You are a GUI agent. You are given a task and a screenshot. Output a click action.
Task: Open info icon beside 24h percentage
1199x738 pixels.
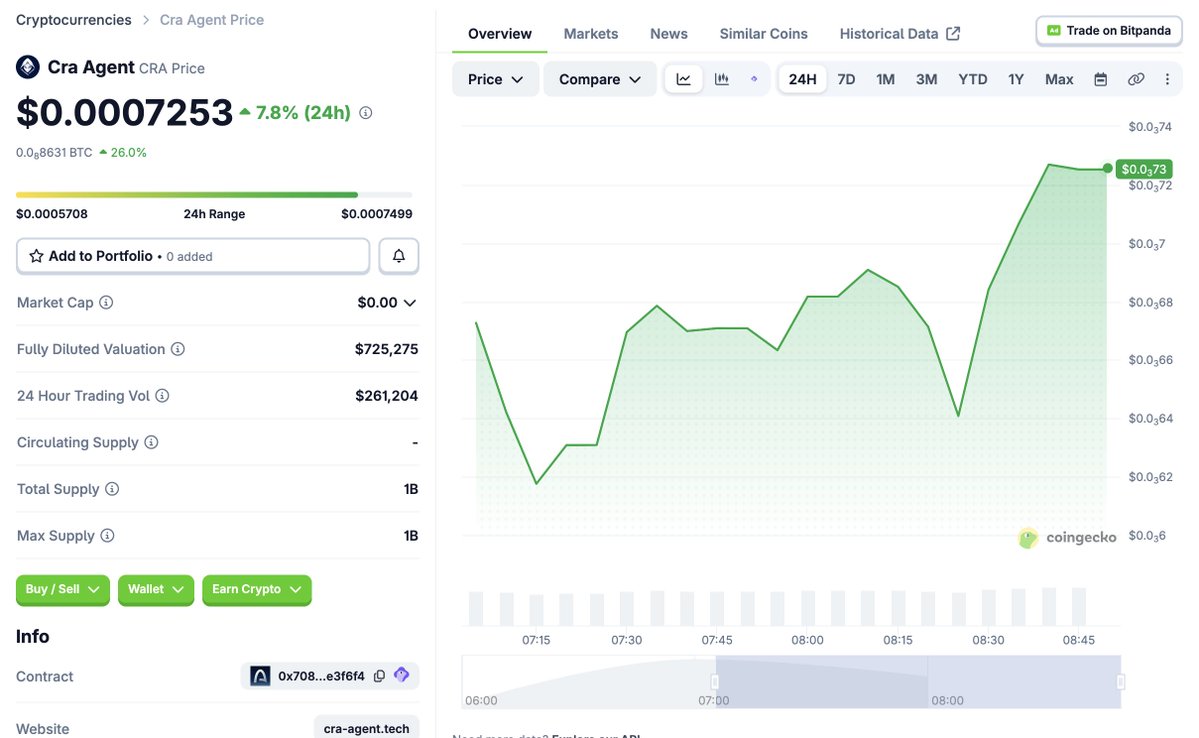[366, 112]
